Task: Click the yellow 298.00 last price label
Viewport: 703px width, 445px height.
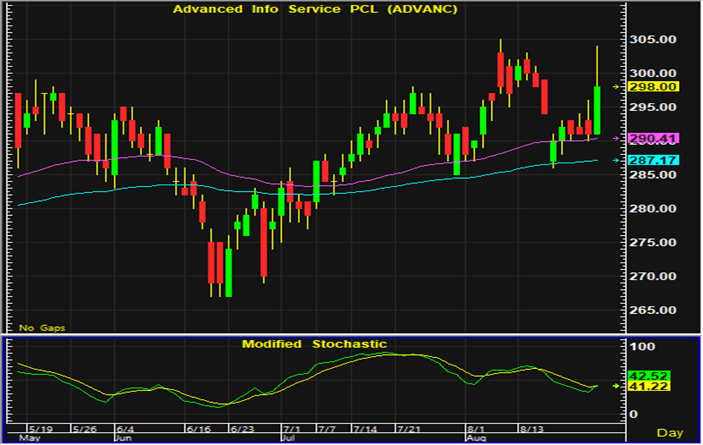Action: click(x=653, y=87)
